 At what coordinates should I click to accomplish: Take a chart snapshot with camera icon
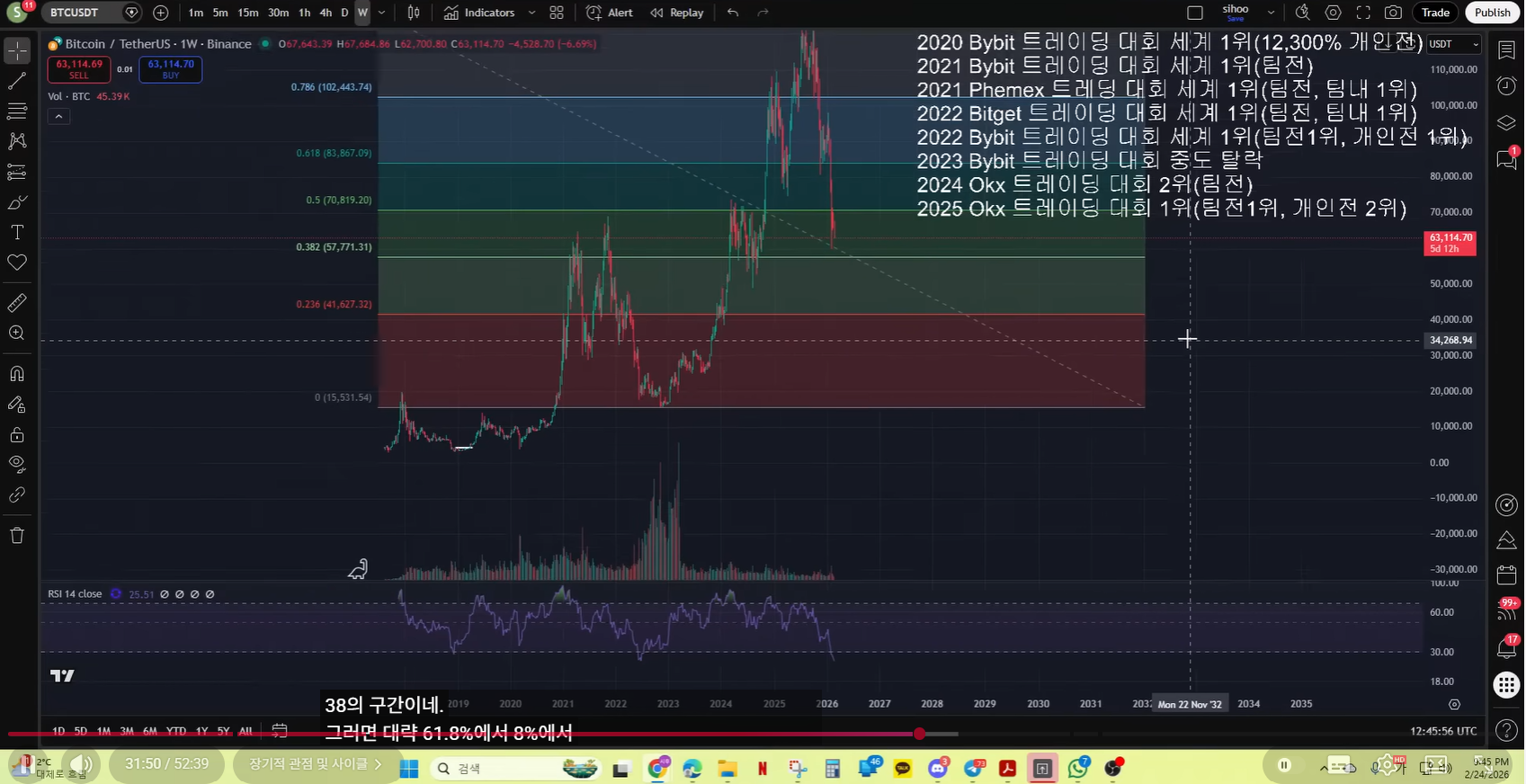[x=1393, y=13]
